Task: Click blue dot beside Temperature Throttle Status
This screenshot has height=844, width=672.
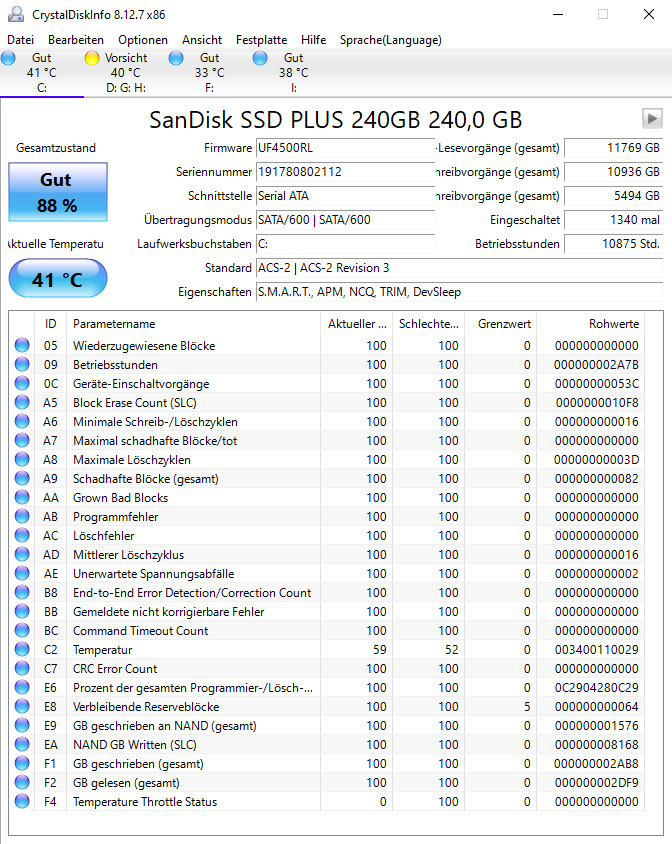Action: [22, 802]
